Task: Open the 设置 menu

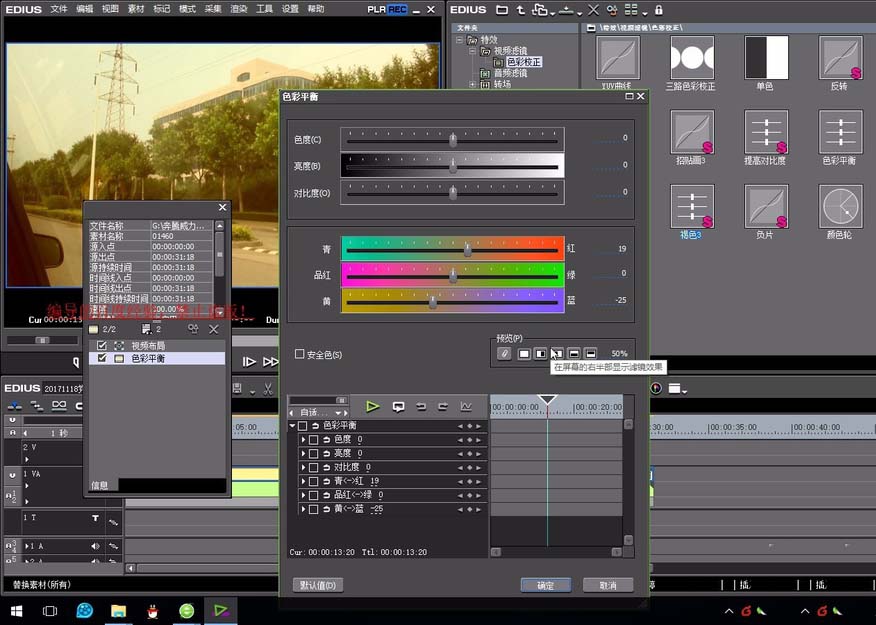Action: point(290,9)
